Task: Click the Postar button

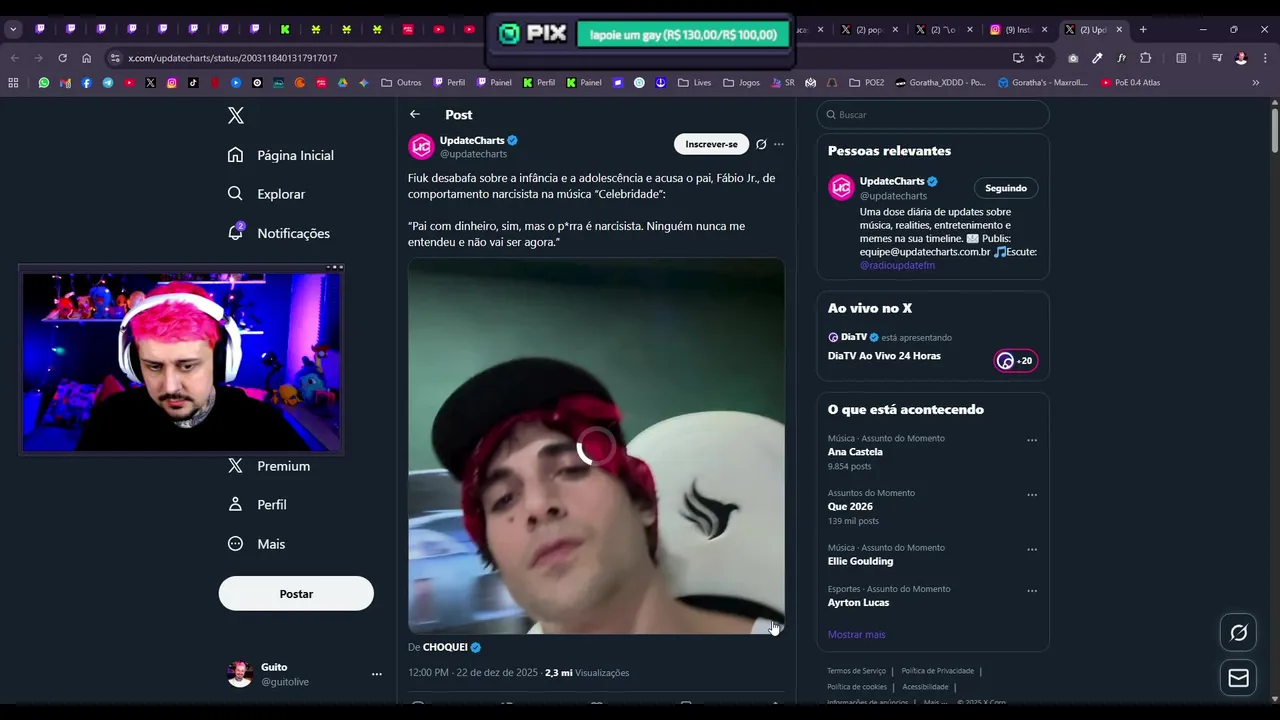Action: (296, 593)
